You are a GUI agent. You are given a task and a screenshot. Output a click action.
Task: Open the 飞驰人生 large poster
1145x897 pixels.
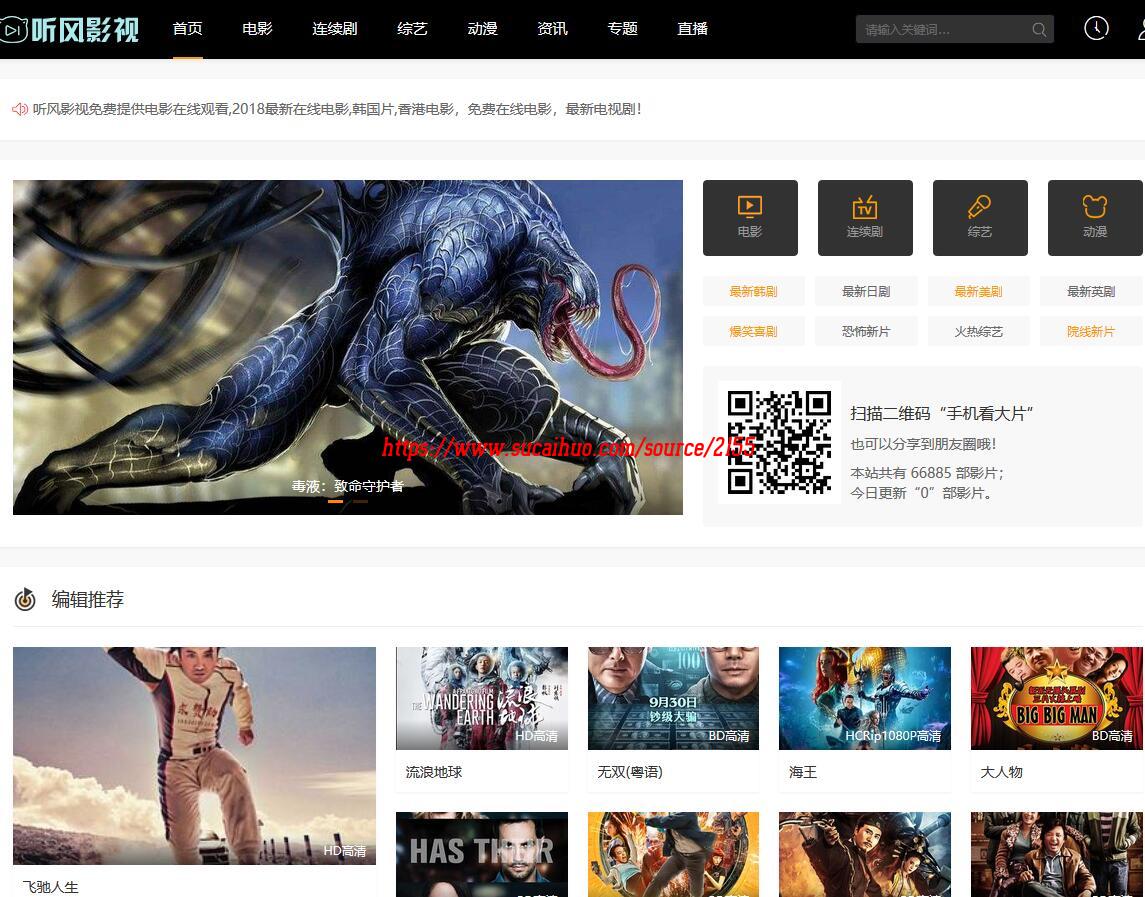[194, 756]
